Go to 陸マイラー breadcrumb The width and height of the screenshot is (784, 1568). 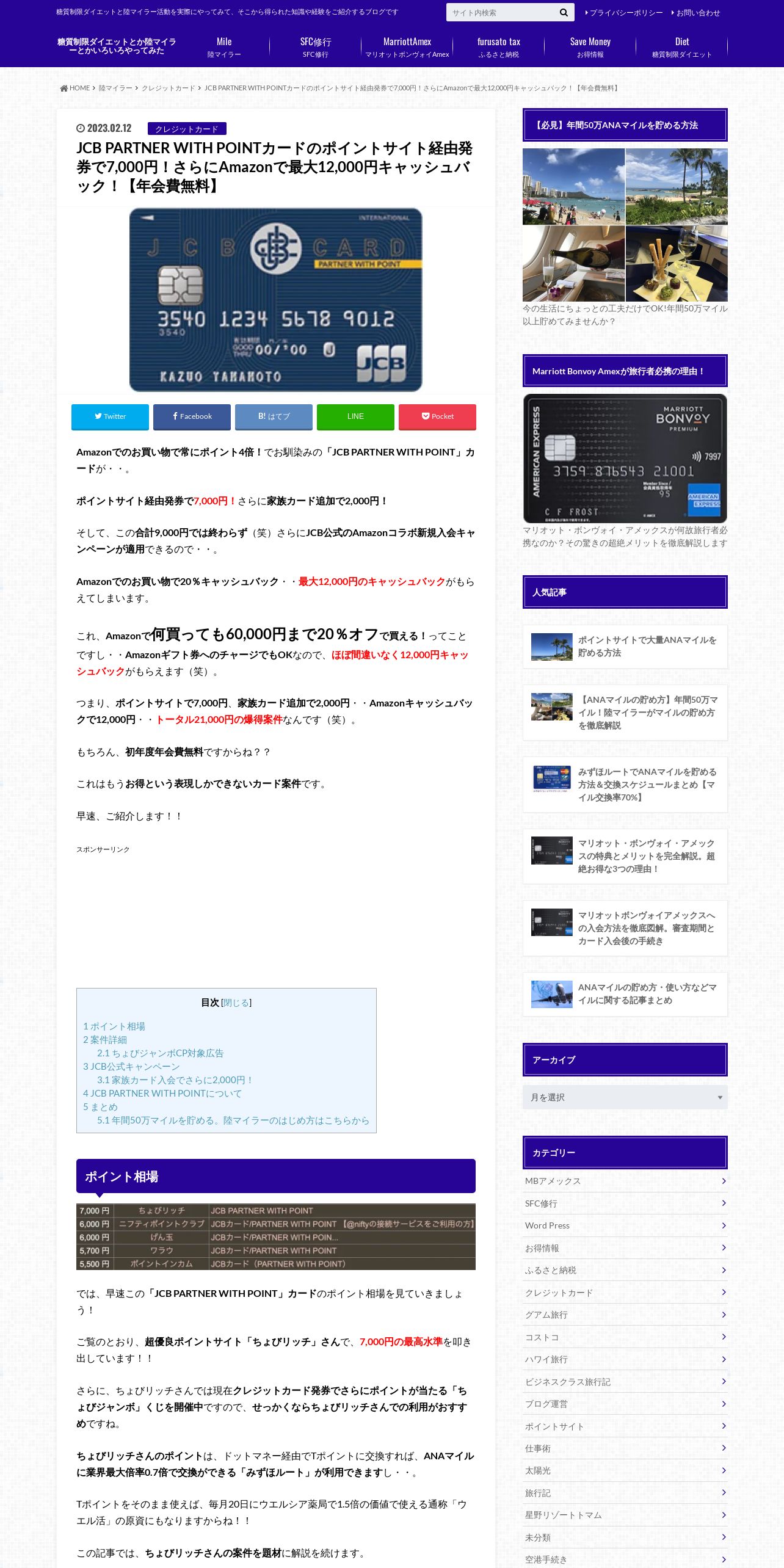(x=115, y=88)
